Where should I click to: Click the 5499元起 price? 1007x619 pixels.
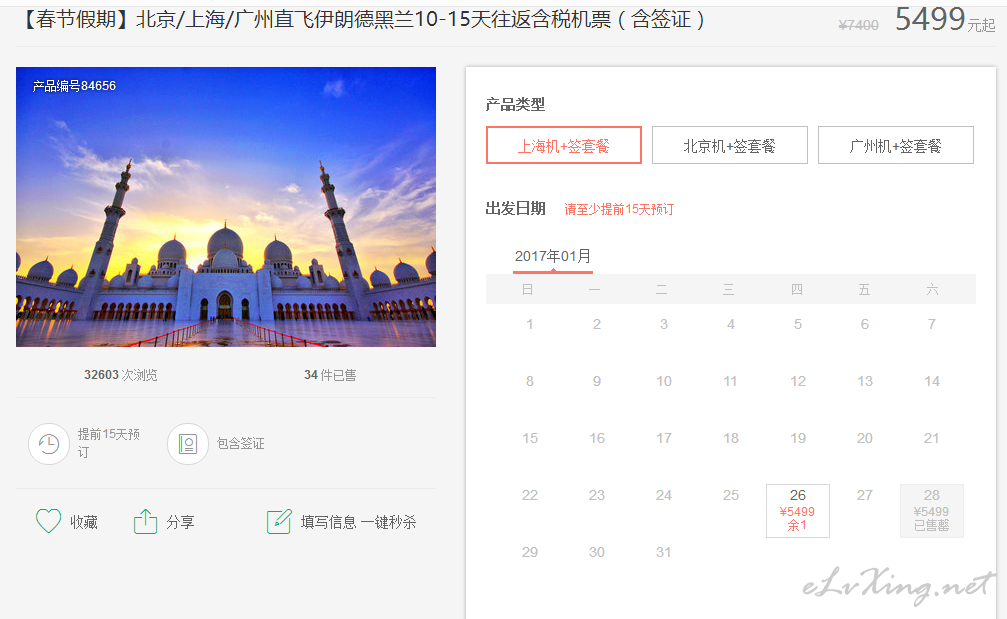tap(945, 19)
